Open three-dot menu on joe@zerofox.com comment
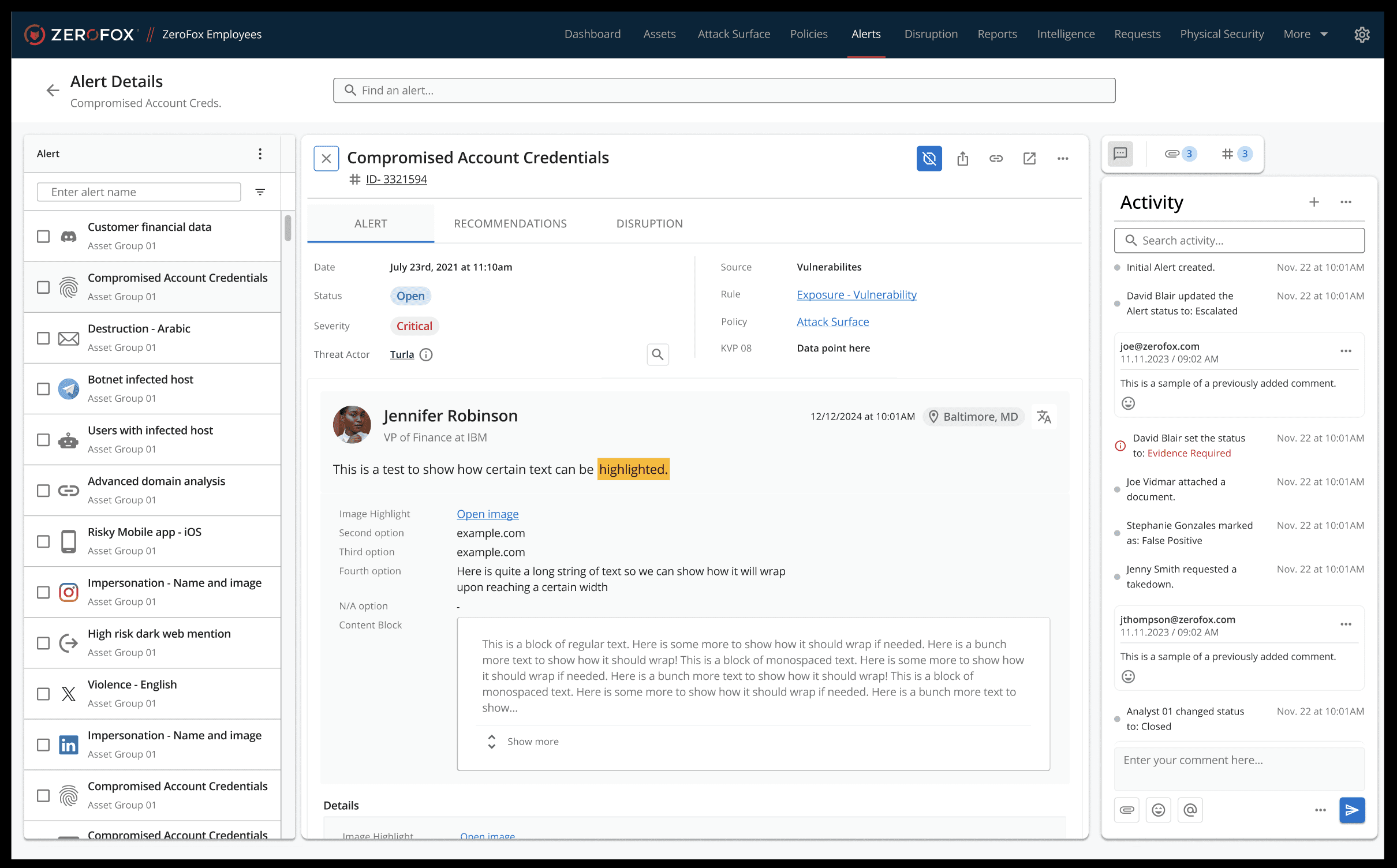The width and height of the screenshot is (1397, 868). (x=1346, y=351)
